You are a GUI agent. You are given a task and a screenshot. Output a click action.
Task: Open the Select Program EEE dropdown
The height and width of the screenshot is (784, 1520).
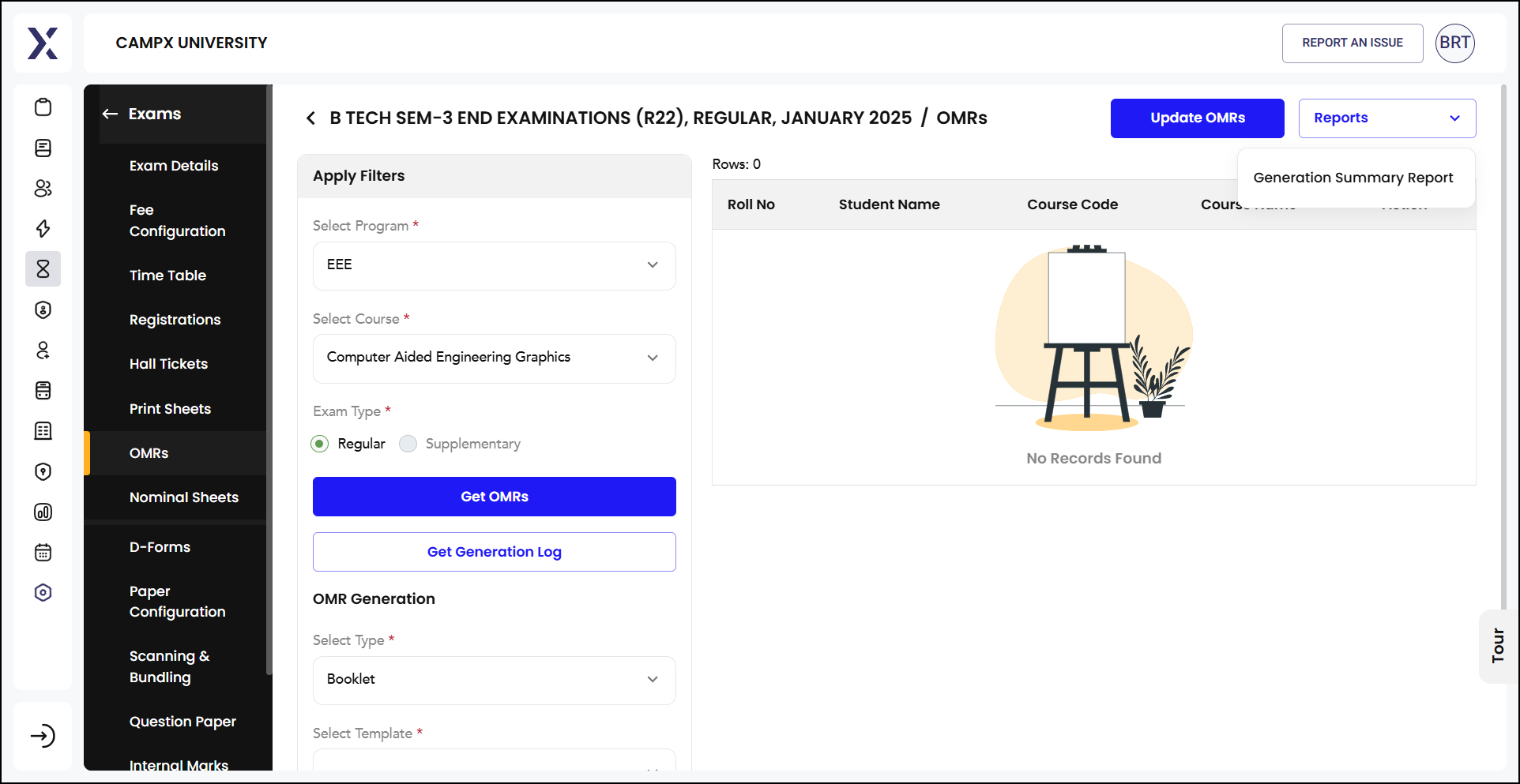click(495, 265)
